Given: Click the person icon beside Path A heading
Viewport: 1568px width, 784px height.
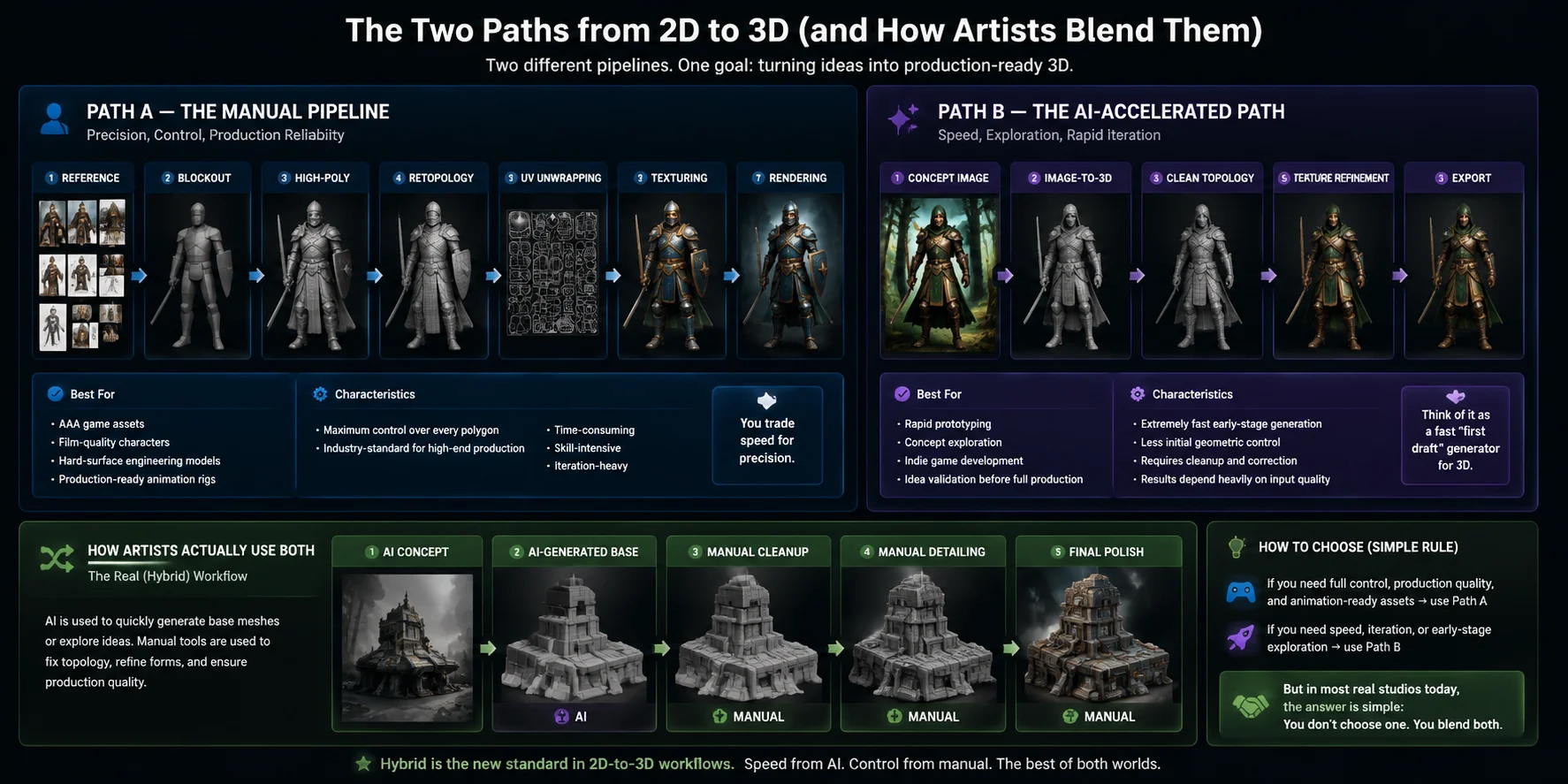Looking at the screenshot, I should tap(54, 118).
